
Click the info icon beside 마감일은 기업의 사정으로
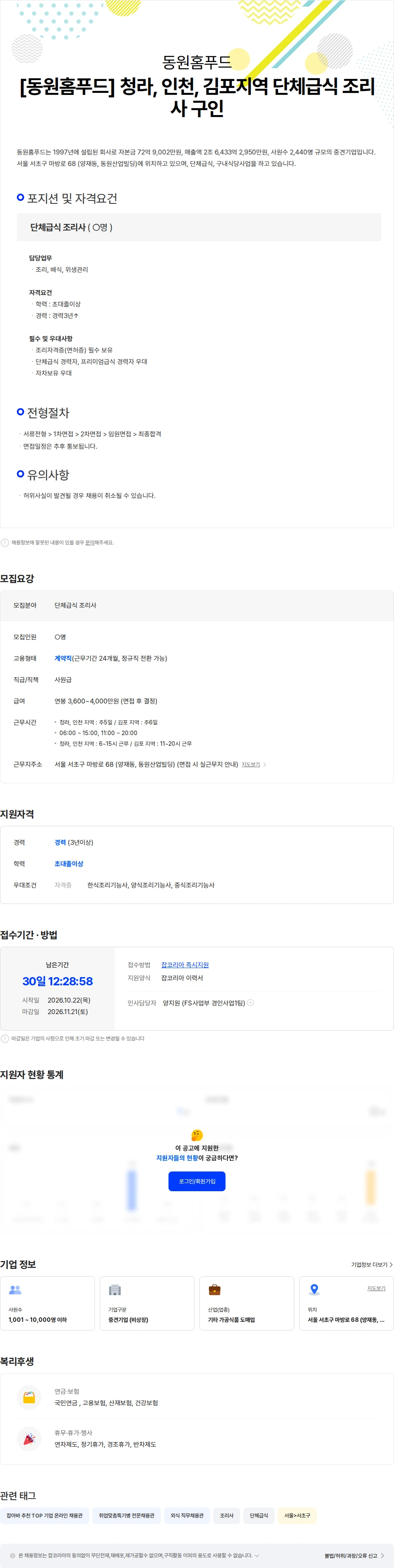5,1038
